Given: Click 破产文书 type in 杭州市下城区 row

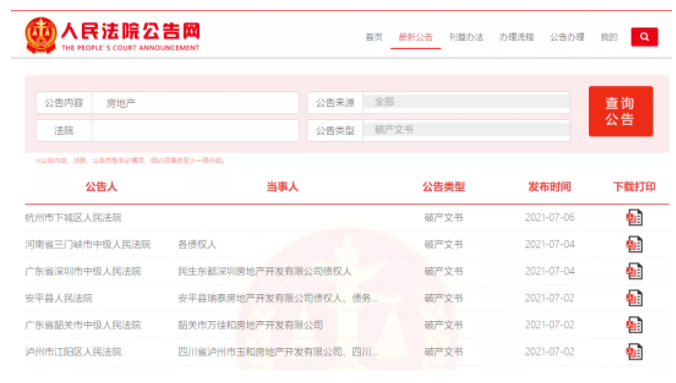Looking at the screenshot, I should click(444, 218).
